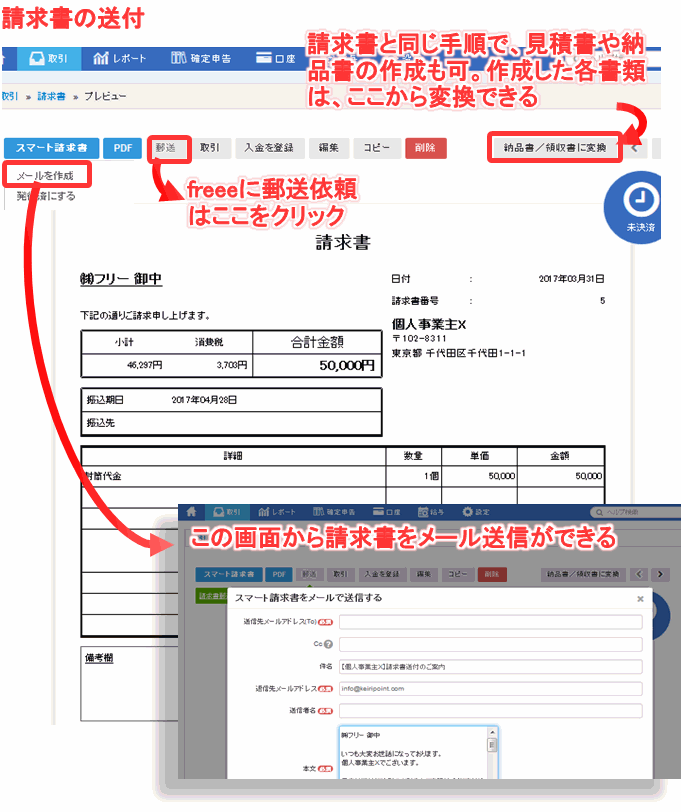Open スマート請求書 dropdown button in upper preview
Viewport: 681px width, 812px height.
(51, 148)
